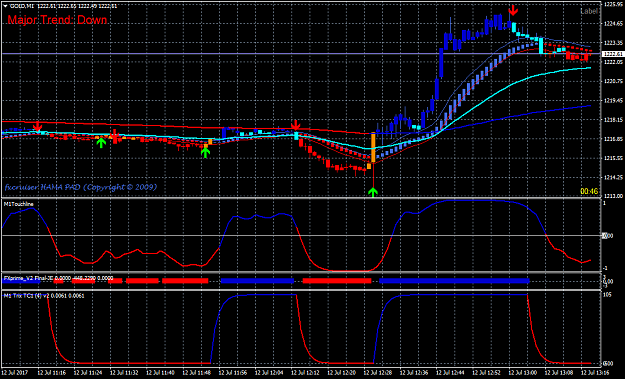The height and width of the screenshot is (379, 625).
Task: Click the '12 Jul 12:36' time label
Action: click(414, 373)
